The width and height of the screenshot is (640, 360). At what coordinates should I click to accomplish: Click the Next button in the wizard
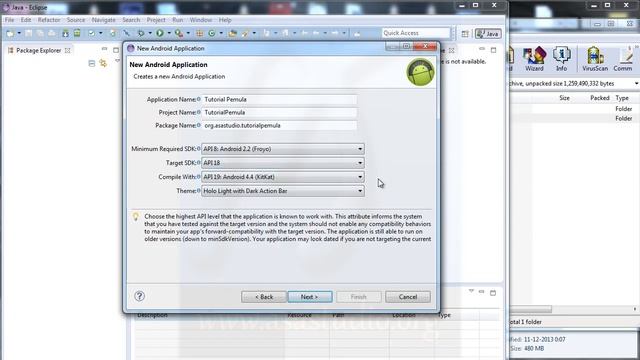[310, 297]
